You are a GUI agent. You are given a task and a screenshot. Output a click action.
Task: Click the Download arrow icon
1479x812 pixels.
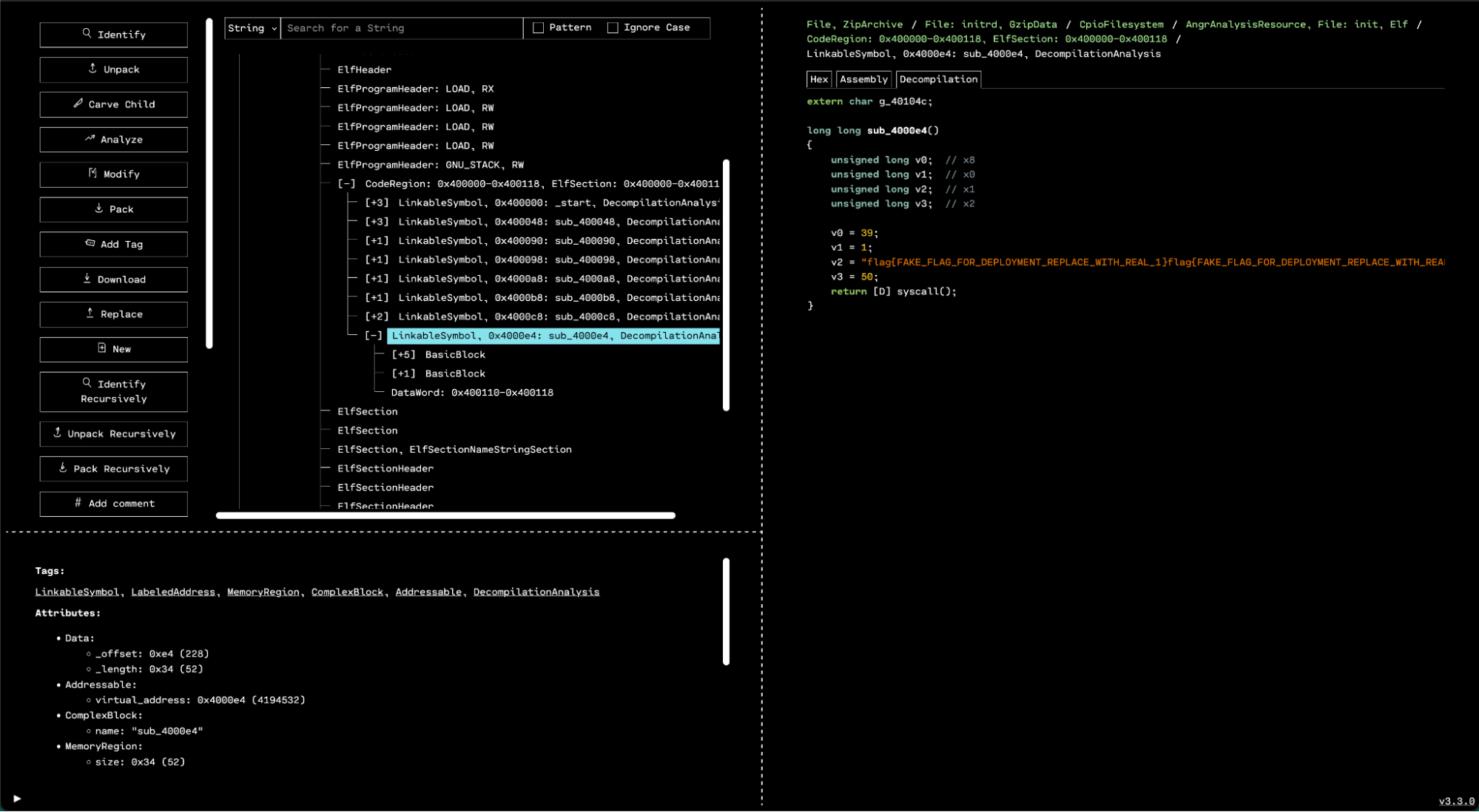pos(87,279)
